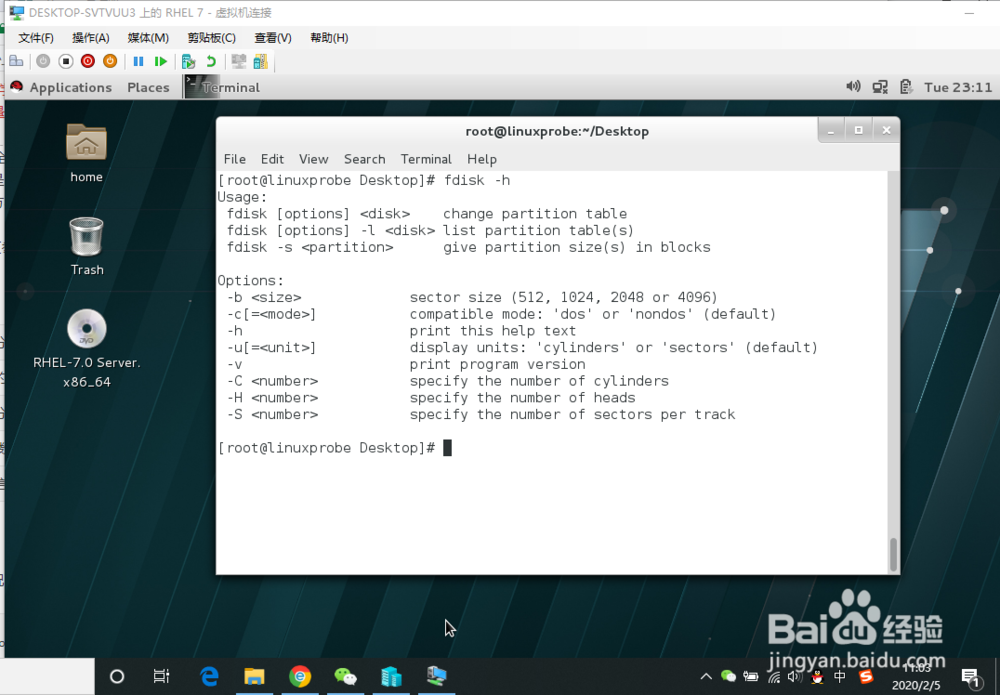Open the Search menu in terminal
Image resolution: width=1000 pixels, height=695 pixels.
pos(364,159)
